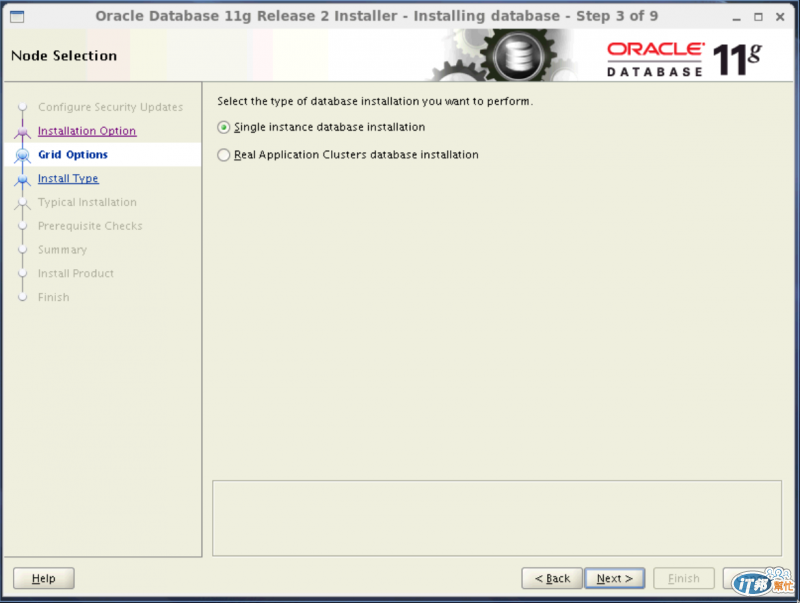Screen dimensions: 800x603
Task: Click the Configure Security Updates step
Action: click(110, 107)
